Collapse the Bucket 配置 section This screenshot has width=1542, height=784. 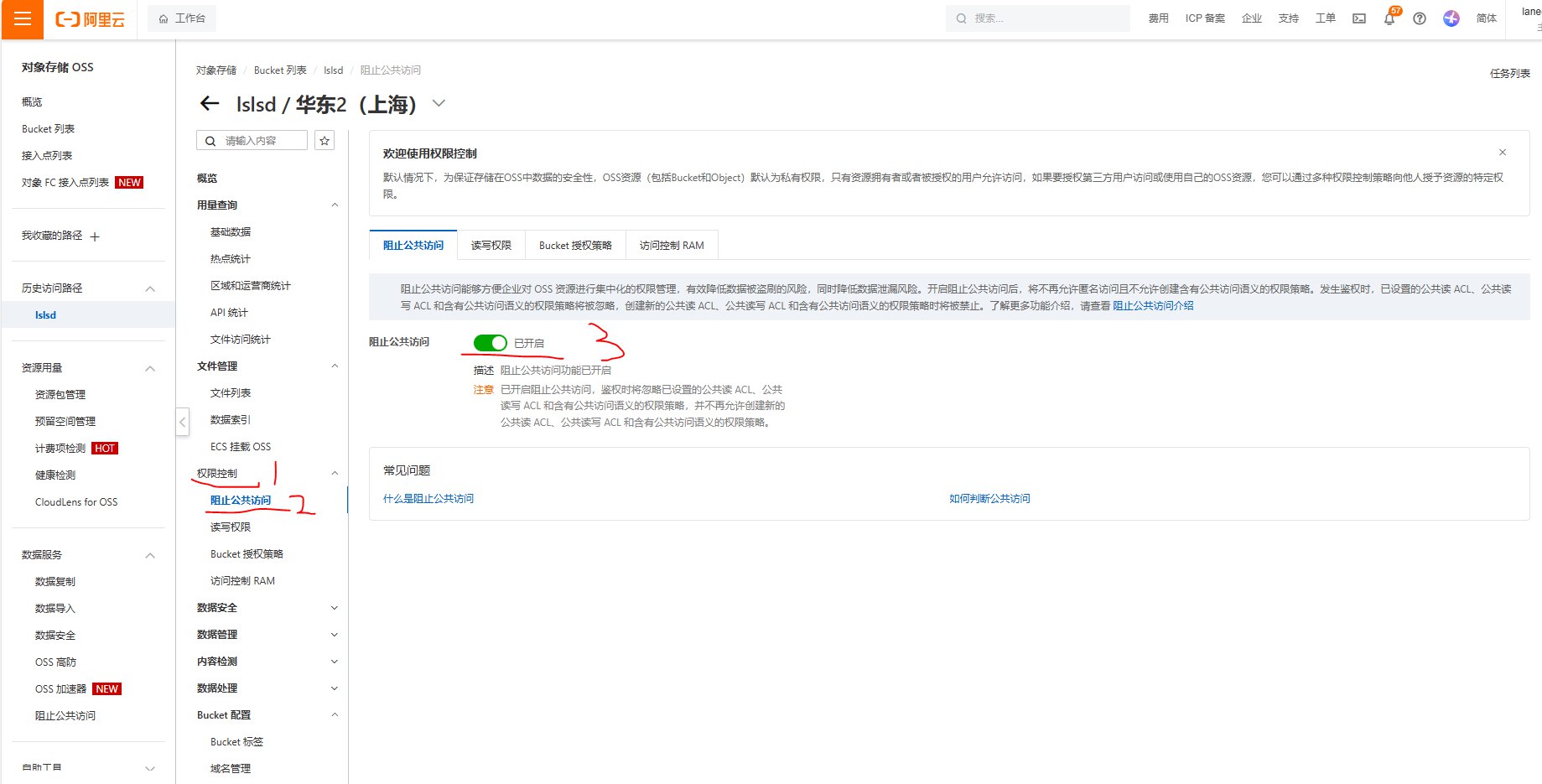pos(335,715)
